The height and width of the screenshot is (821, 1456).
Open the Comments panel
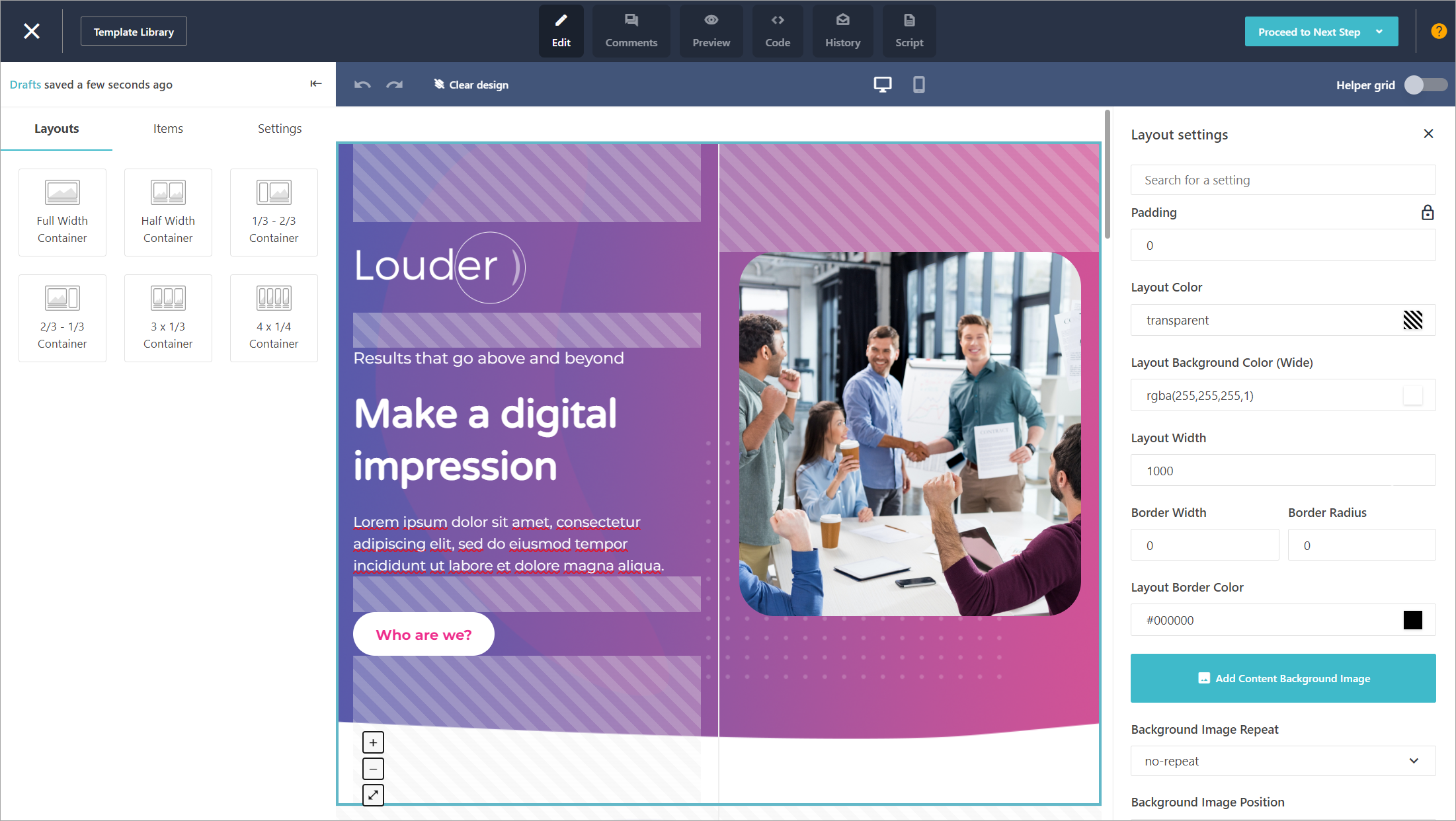(x=631, y=31)
